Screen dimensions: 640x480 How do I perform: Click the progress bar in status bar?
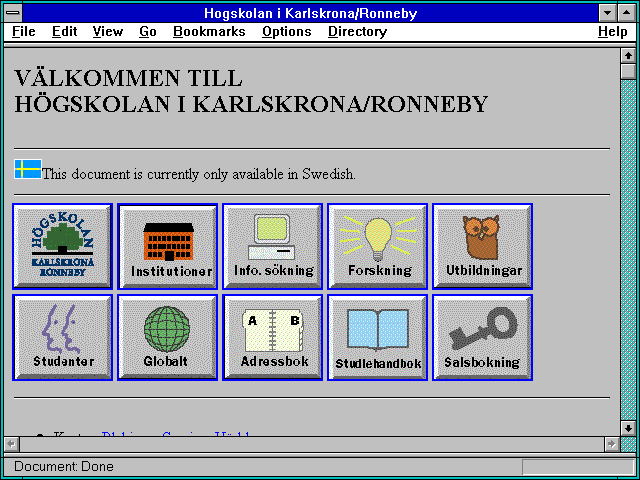578,466
